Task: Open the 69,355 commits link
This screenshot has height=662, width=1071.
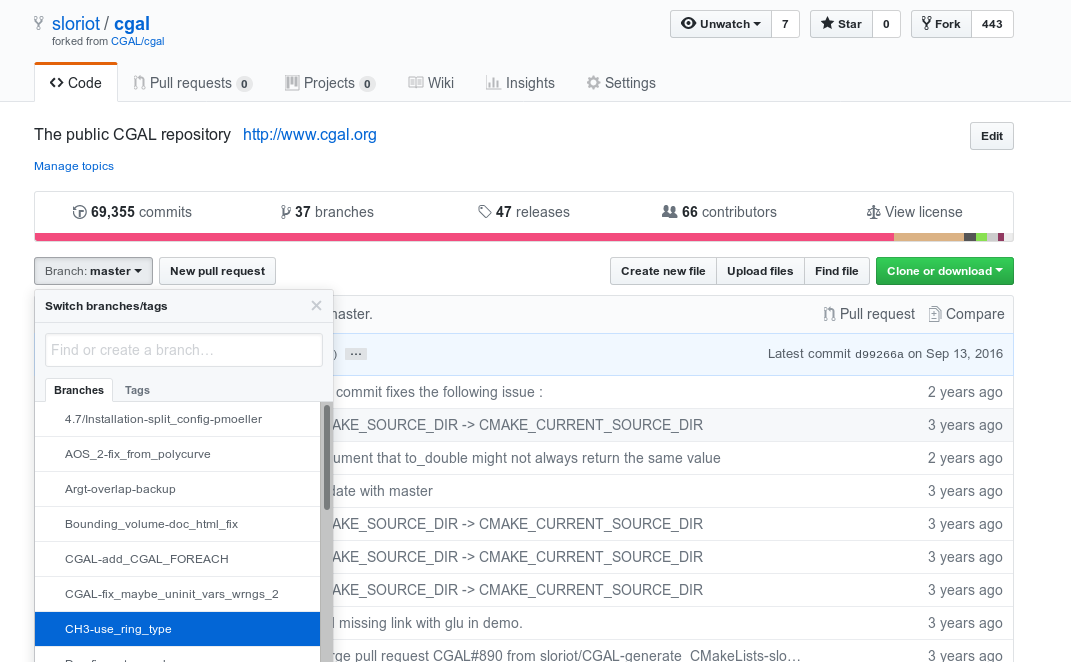Action: (x=132, y=212)
